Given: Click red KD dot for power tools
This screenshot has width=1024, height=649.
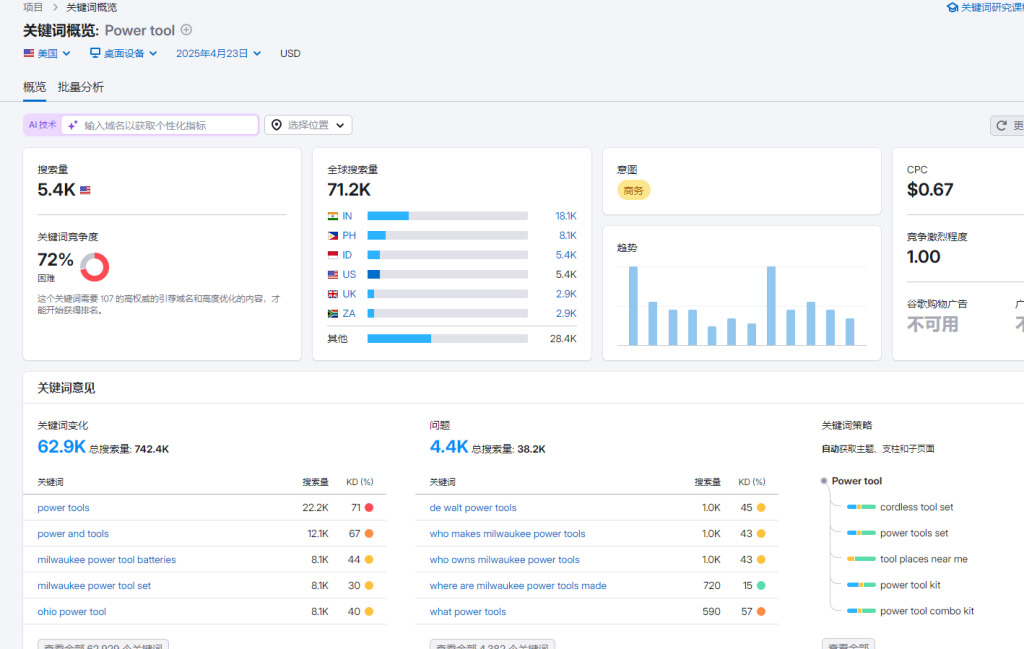Looking at the screenshot, I should click(369, 507).
